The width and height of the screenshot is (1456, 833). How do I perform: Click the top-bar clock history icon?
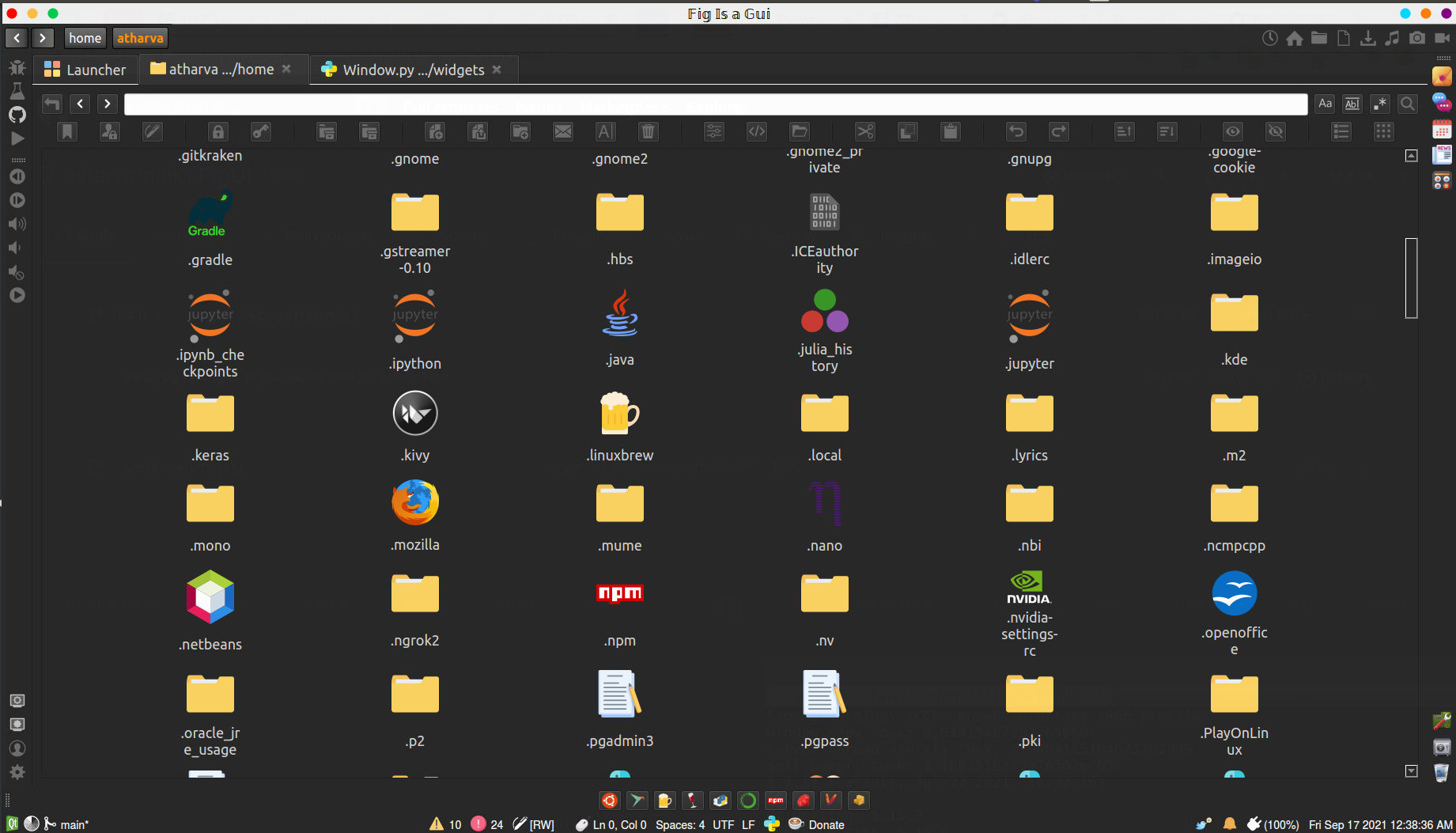1270,38
